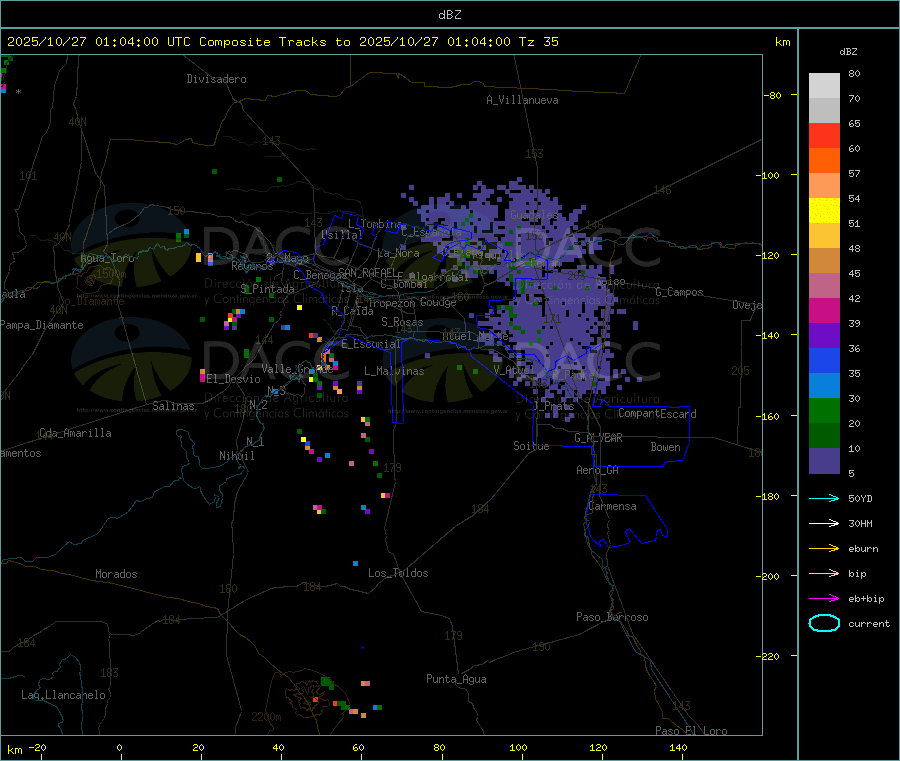Select the pink bip arrow in legend
Viewport: 900px width, 761px height.
(823, 573)
